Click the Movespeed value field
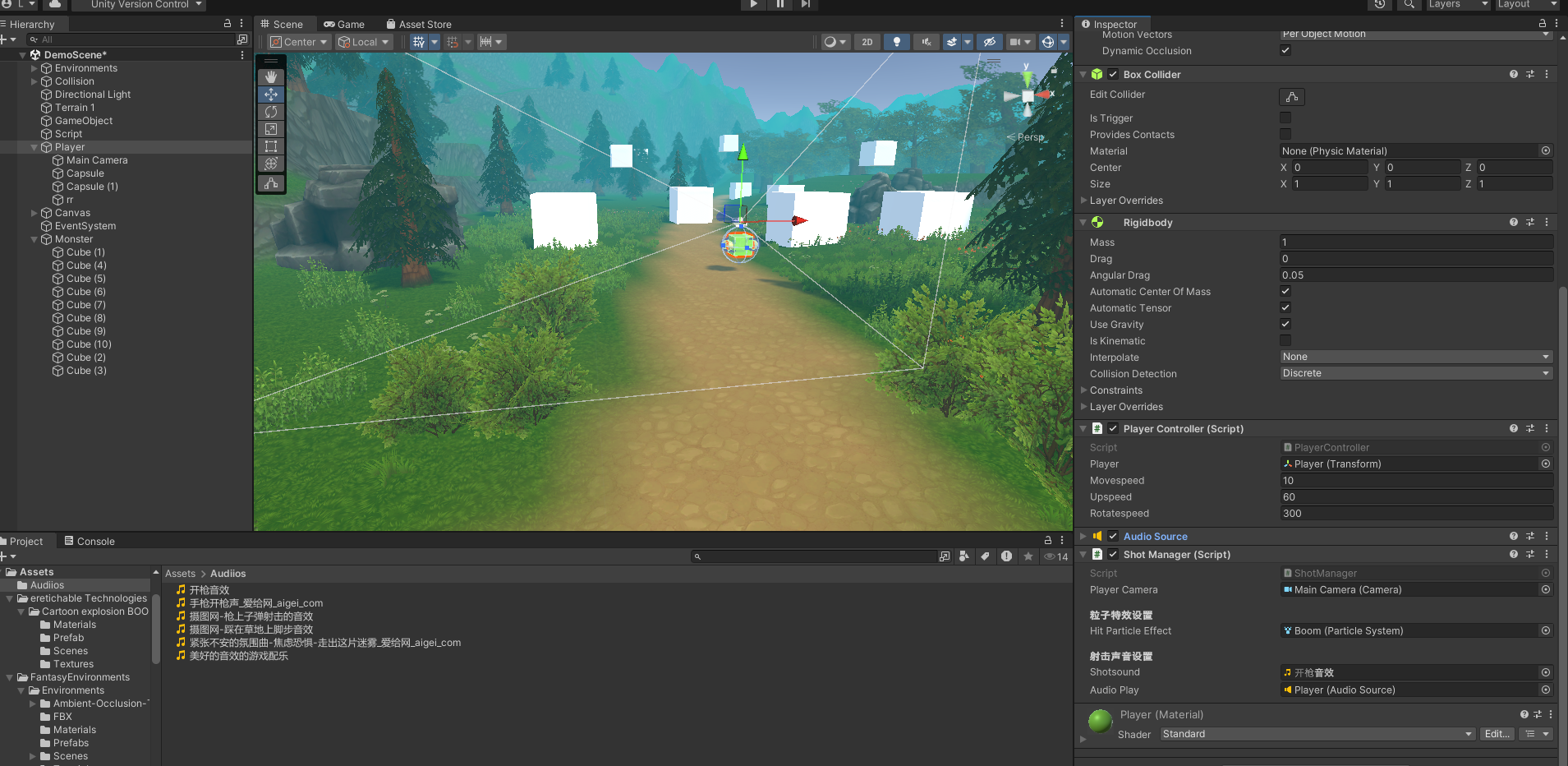The width and height of the screenshot is (1568, 766). (1416, 481)
